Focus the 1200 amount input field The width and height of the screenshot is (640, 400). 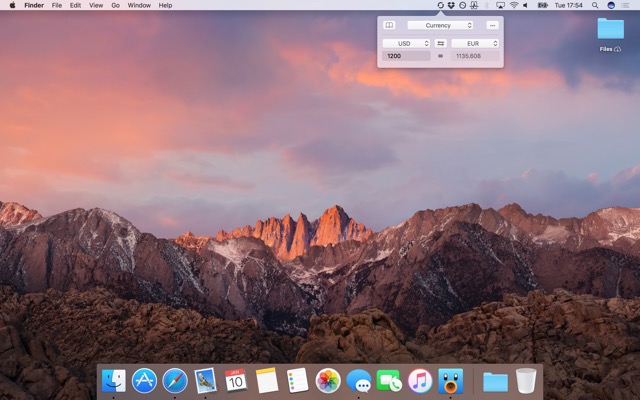click(x=406, y=56)
